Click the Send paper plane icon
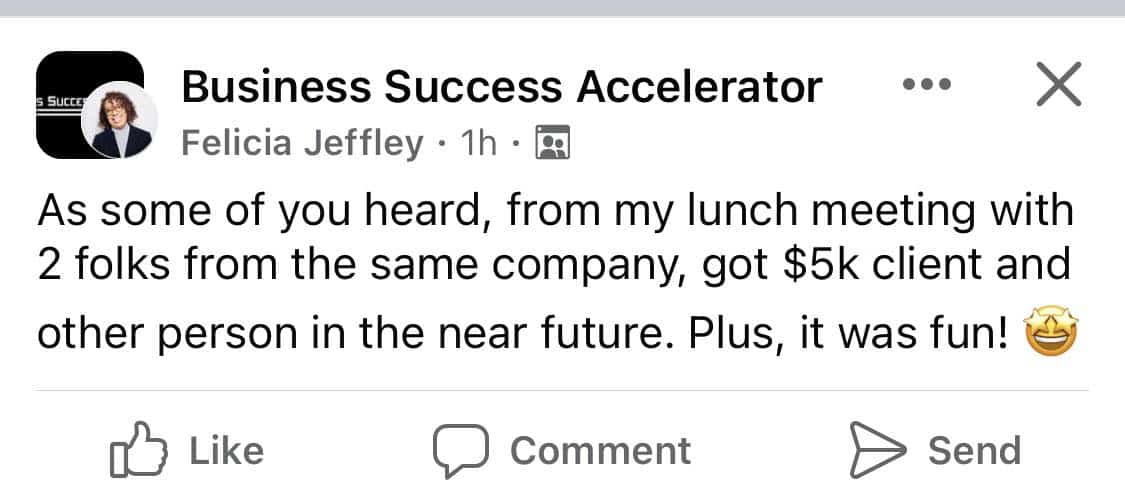Screen dimensions: 1125x486 pyautogui.click(x=876, y=450)
